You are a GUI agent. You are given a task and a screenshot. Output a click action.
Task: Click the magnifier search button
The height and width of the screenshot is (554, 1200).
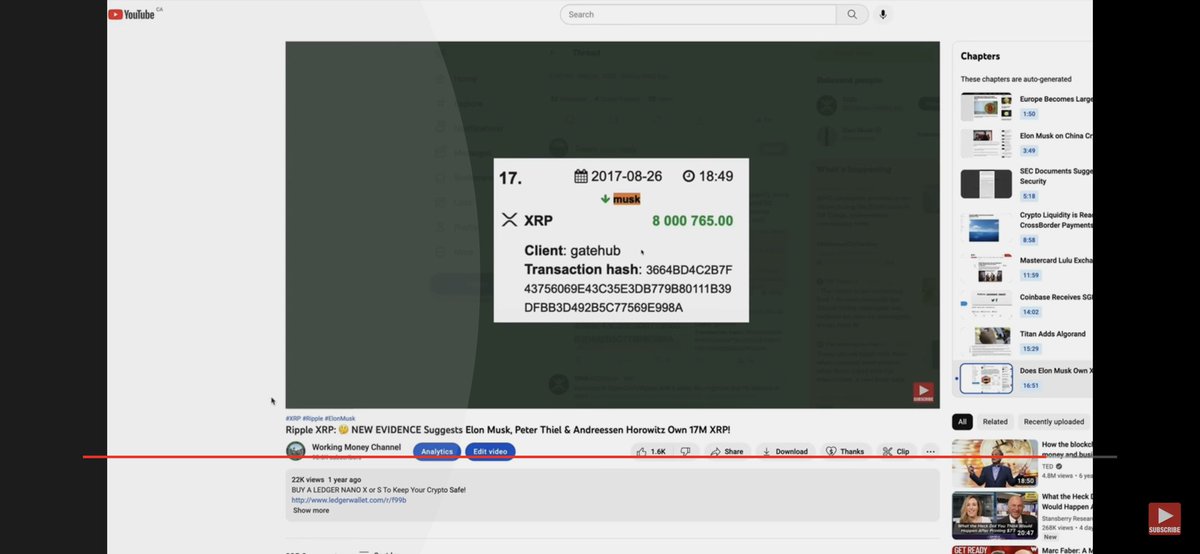pos(852,14)
